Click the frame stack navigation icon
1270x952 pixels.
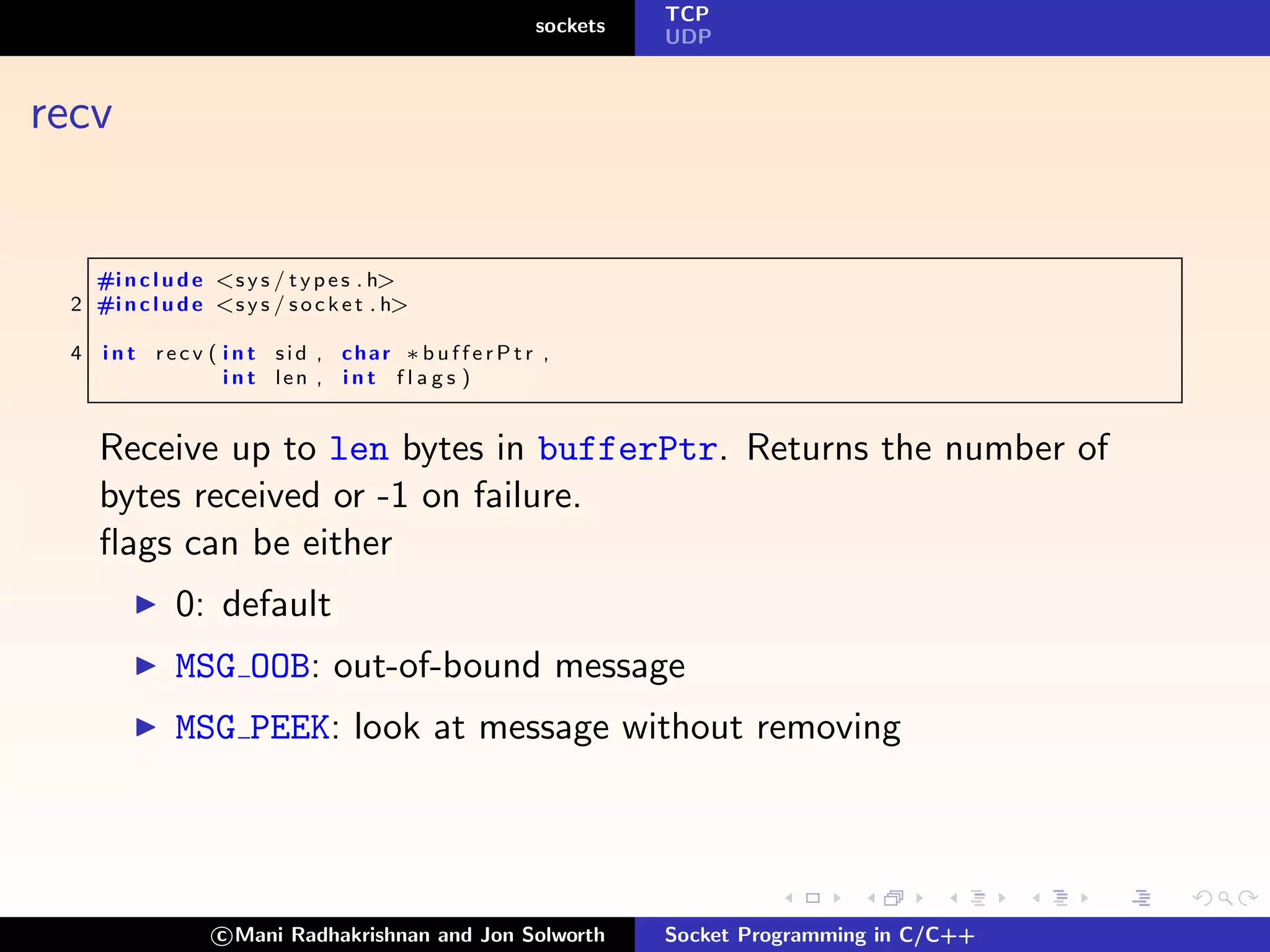pyautogui.click(x=894, y=898)
